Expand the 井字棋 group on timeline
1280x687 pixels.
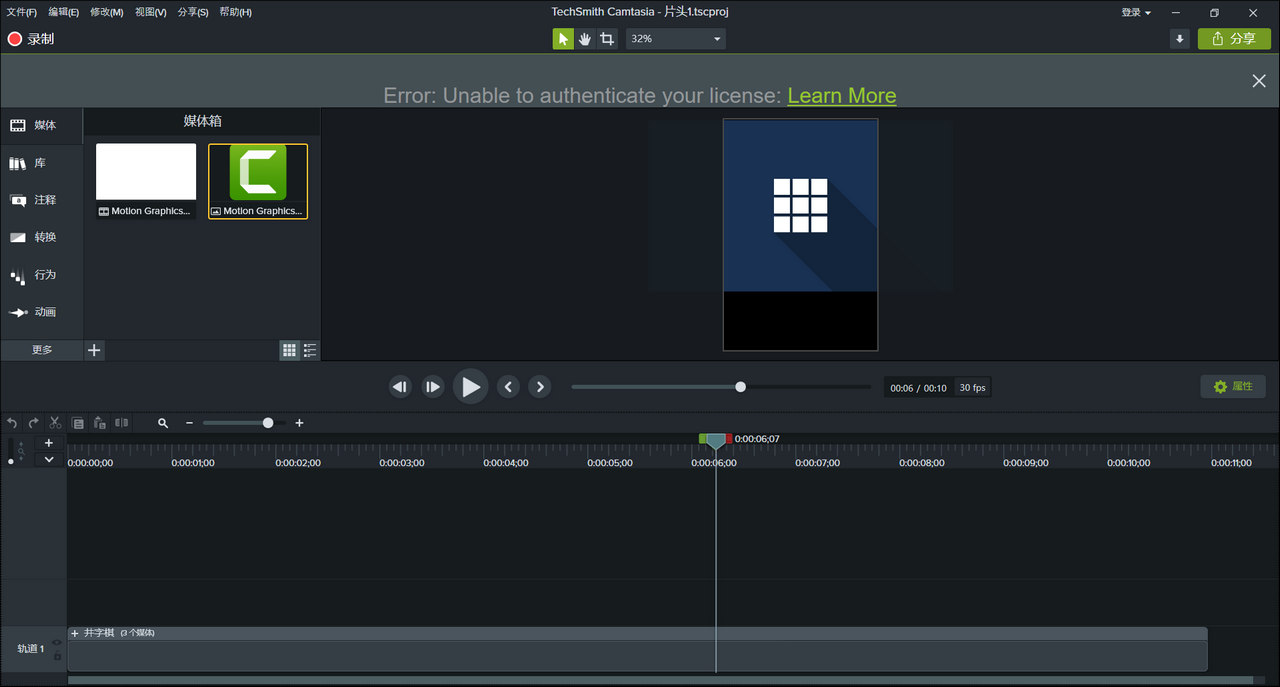pyautogui.click(x=75, y=633)
